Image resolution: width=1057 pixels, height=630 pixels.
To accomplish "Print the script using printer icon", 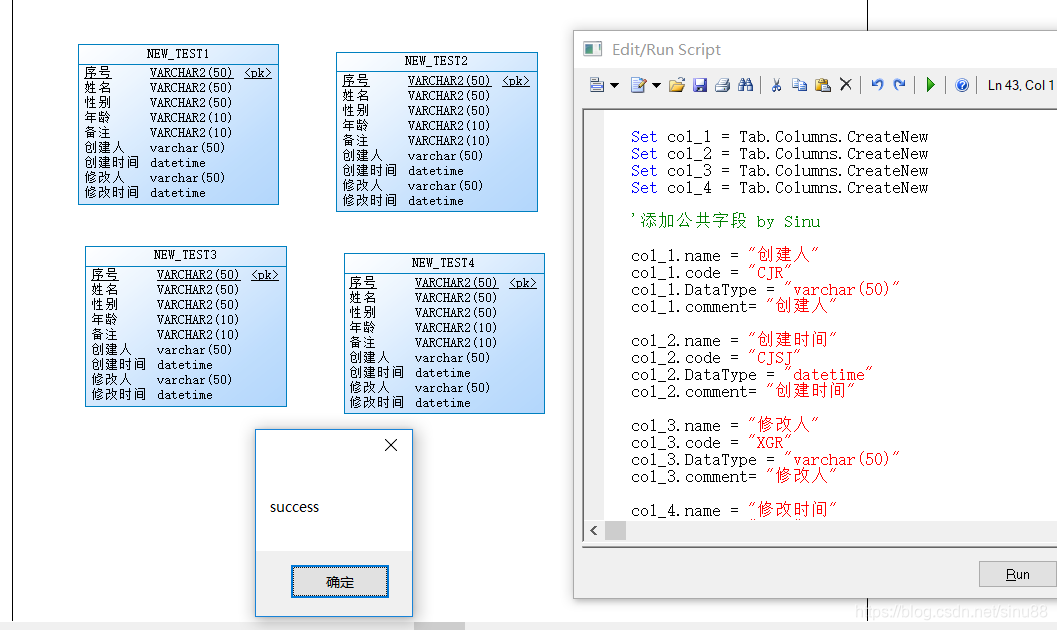I will (723, 85).
